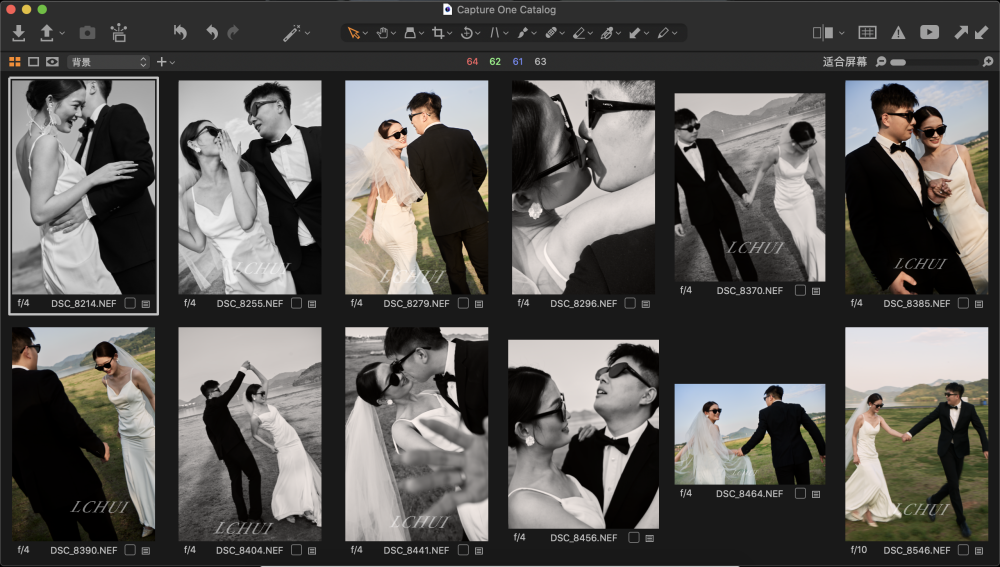
Task: Tick the checkbox for DSC_8370.NEF
Action: coord(799,291)
